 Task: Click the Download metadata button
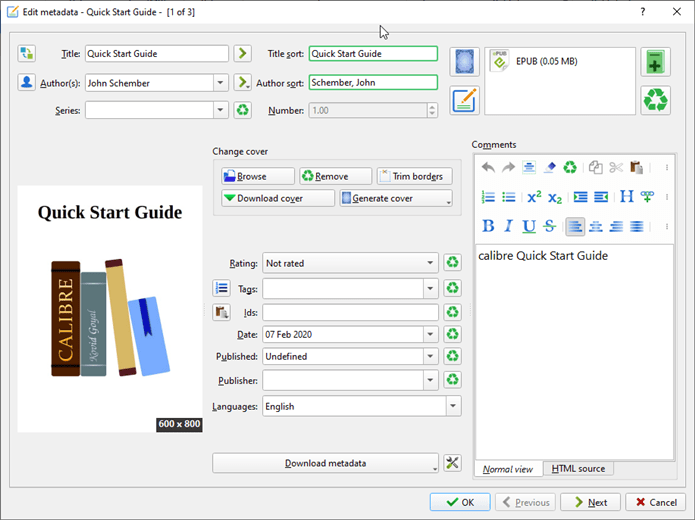click(325, 463)
